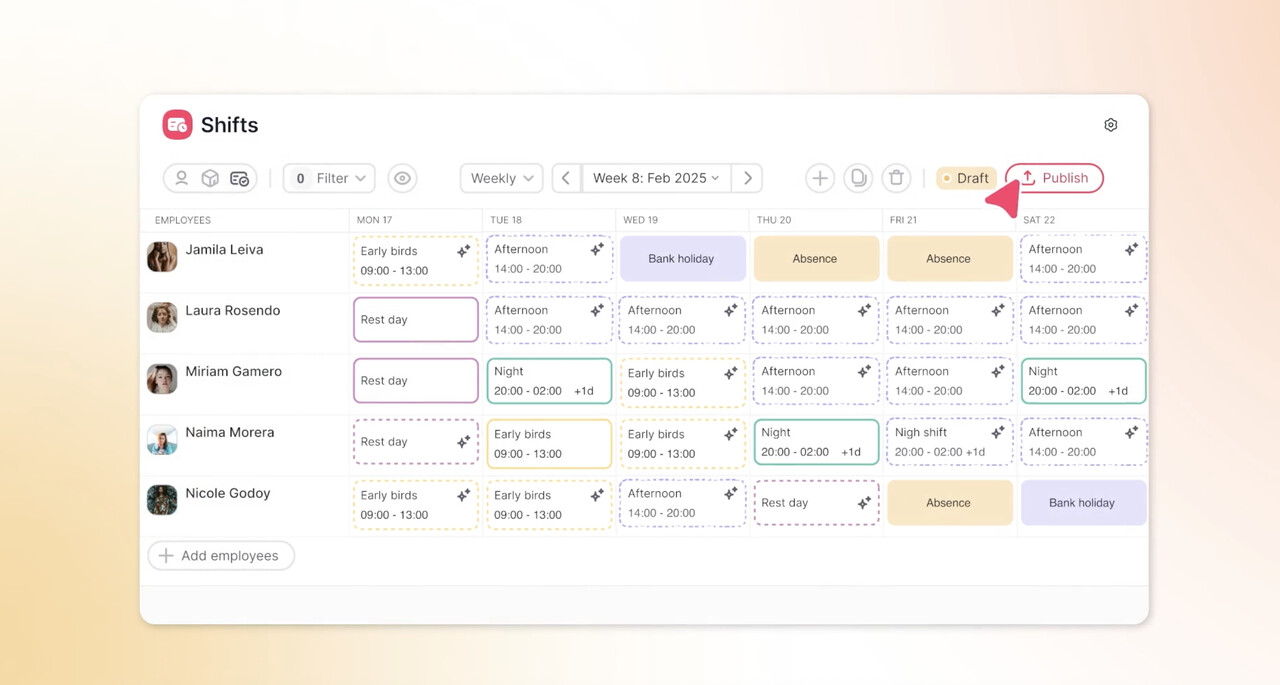Click Jamila Leiva's avatar
The image size is (1280, 685).
pyautogui.click(x=162, y=256)
